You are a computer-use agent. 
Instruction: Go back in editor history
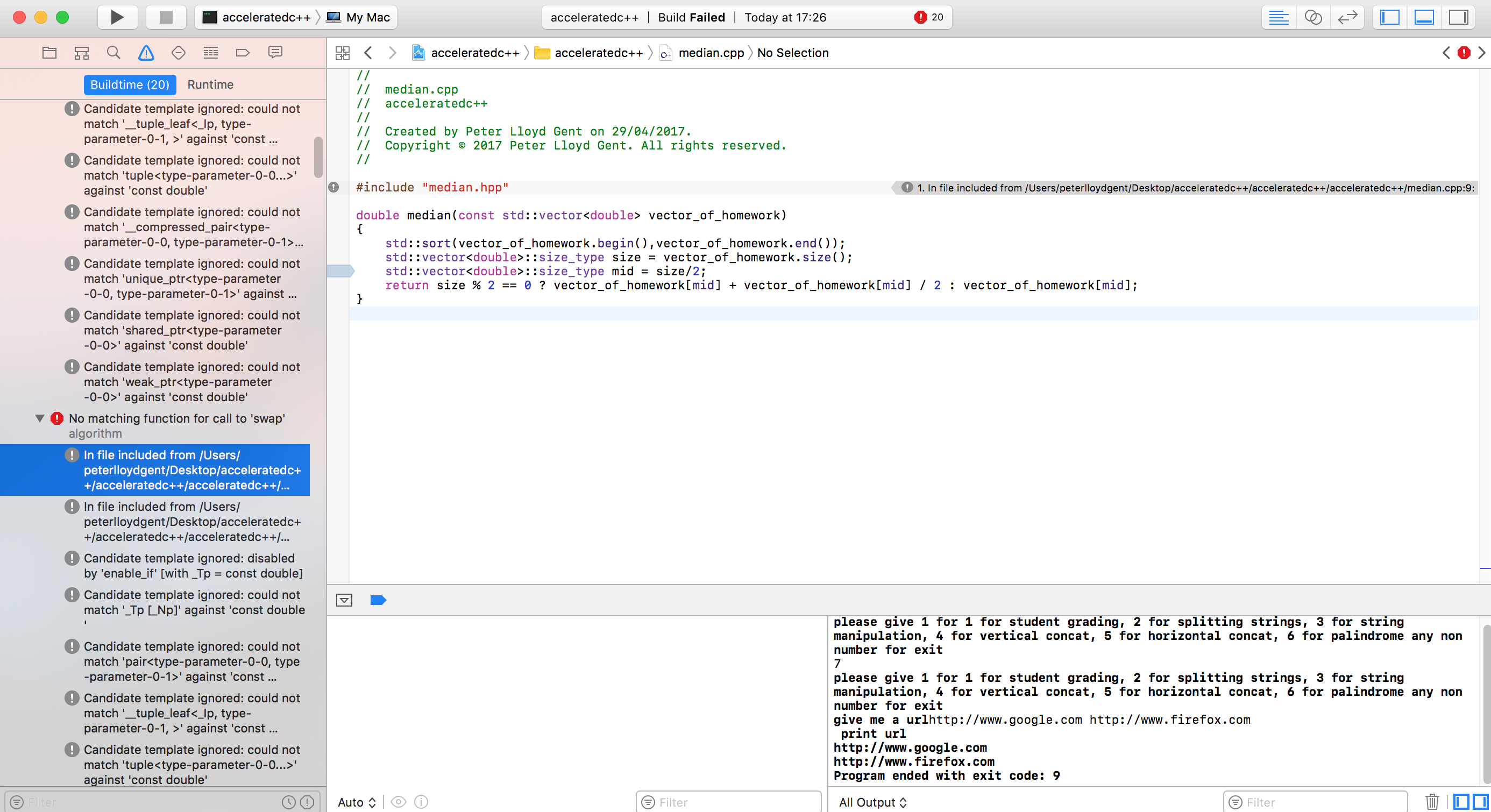point(368,53)
